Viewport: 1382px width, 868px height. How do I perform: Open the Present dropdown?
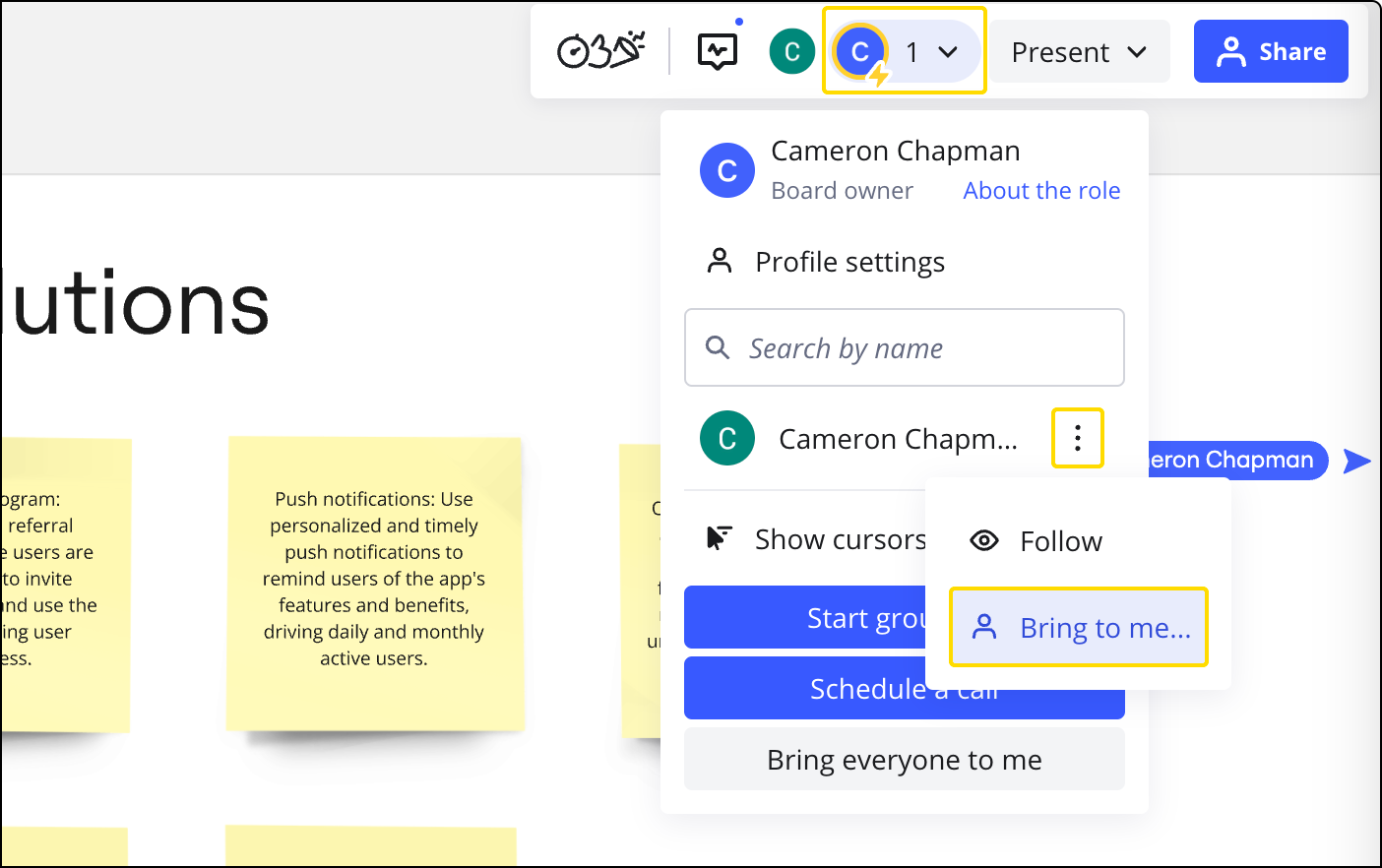(1079, 52)
